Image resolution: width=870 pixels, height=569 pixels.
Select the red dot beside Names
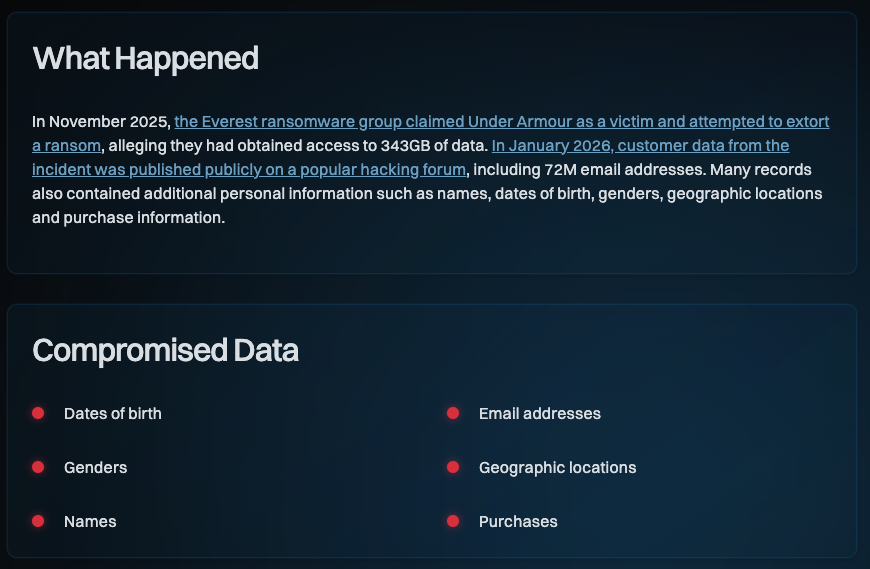38,521
